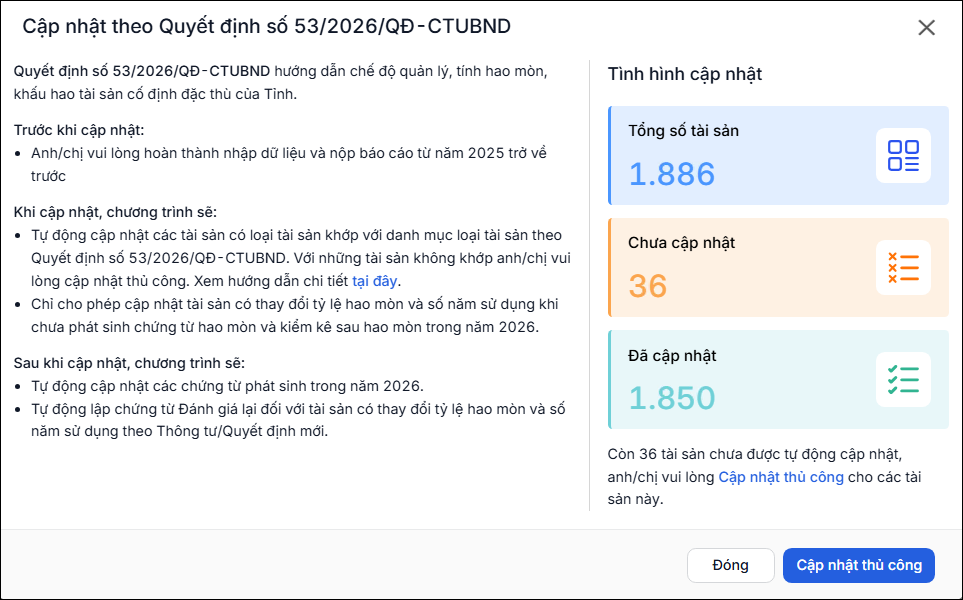Click the Tổng số tài sản grid icon
963x600 pixels.
click(903, 155)
